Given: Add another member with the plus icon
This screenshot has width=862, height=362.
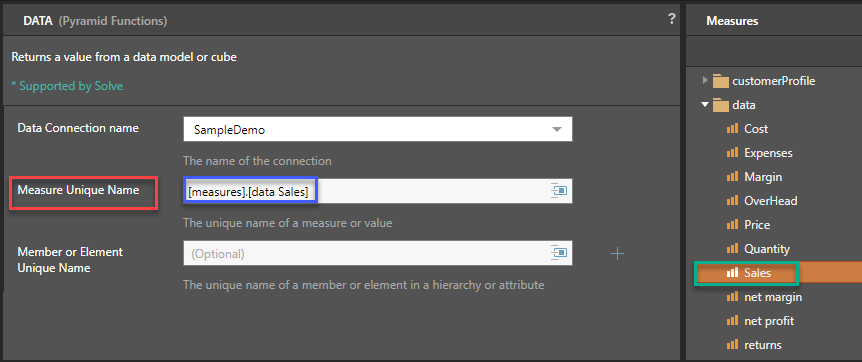Looking at the screenshot, I should [x=618, y=254].
